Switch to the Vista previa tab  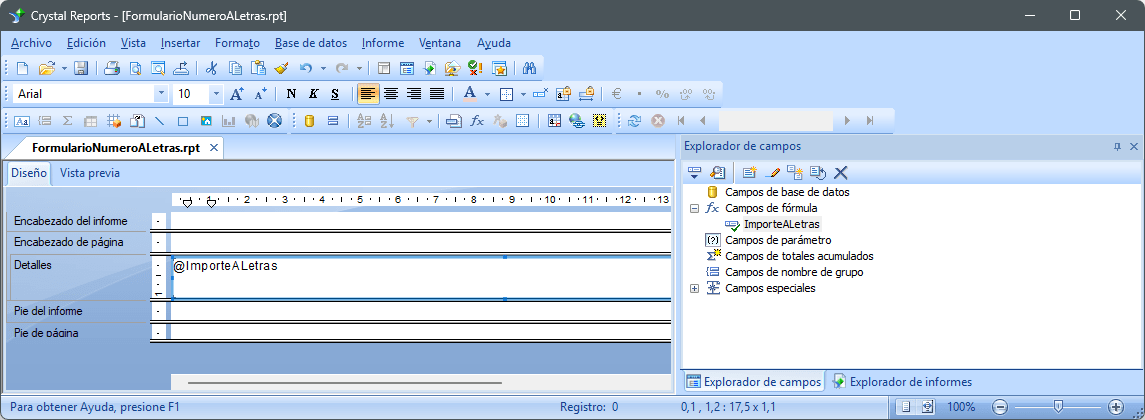click(x=90, y=173)
